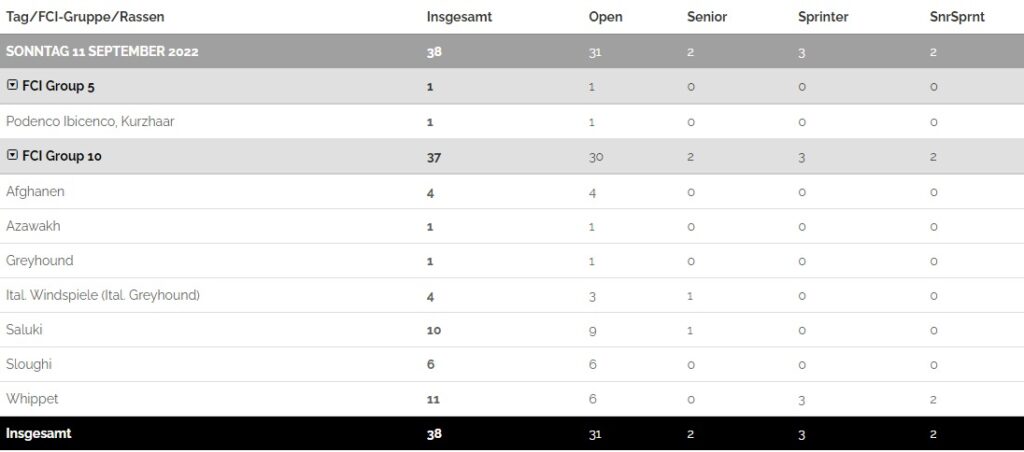Click the Ital. Windspiele breed row
The width and height of the screenshot is (1024, 452).
103,295
